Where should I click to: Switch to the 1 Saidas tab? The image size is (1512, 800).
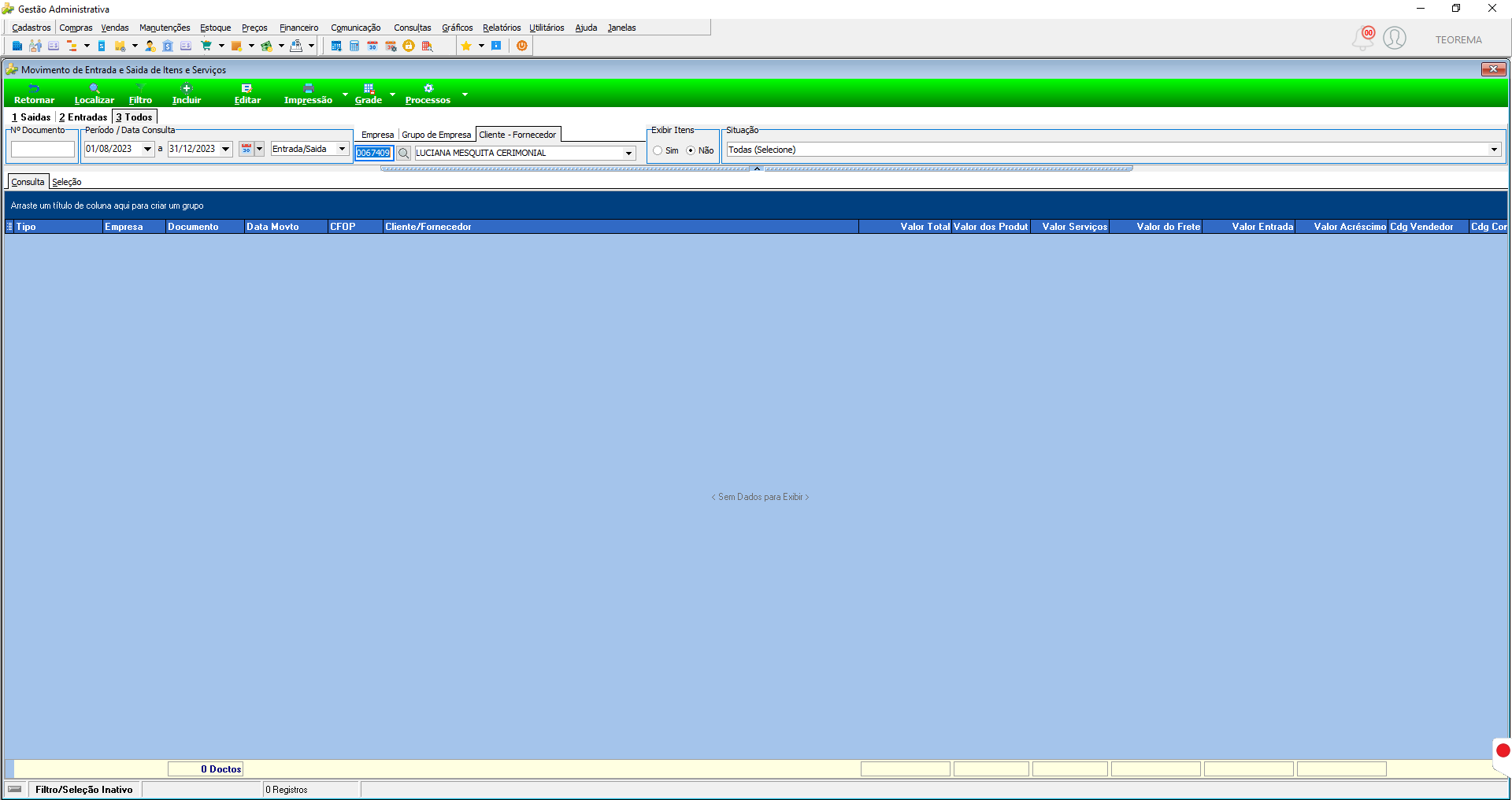pyautogui.click(x=31, y=117)
